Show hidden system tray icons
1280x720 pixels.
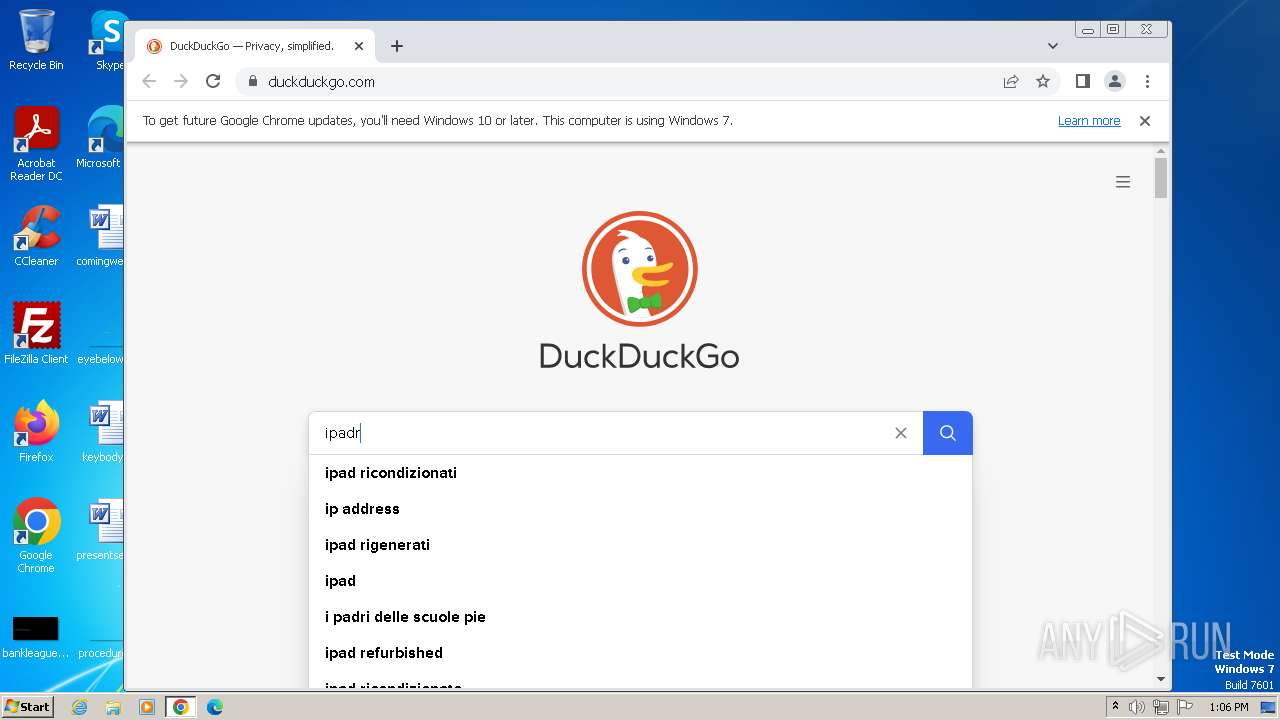click(x=1115, y=707)
